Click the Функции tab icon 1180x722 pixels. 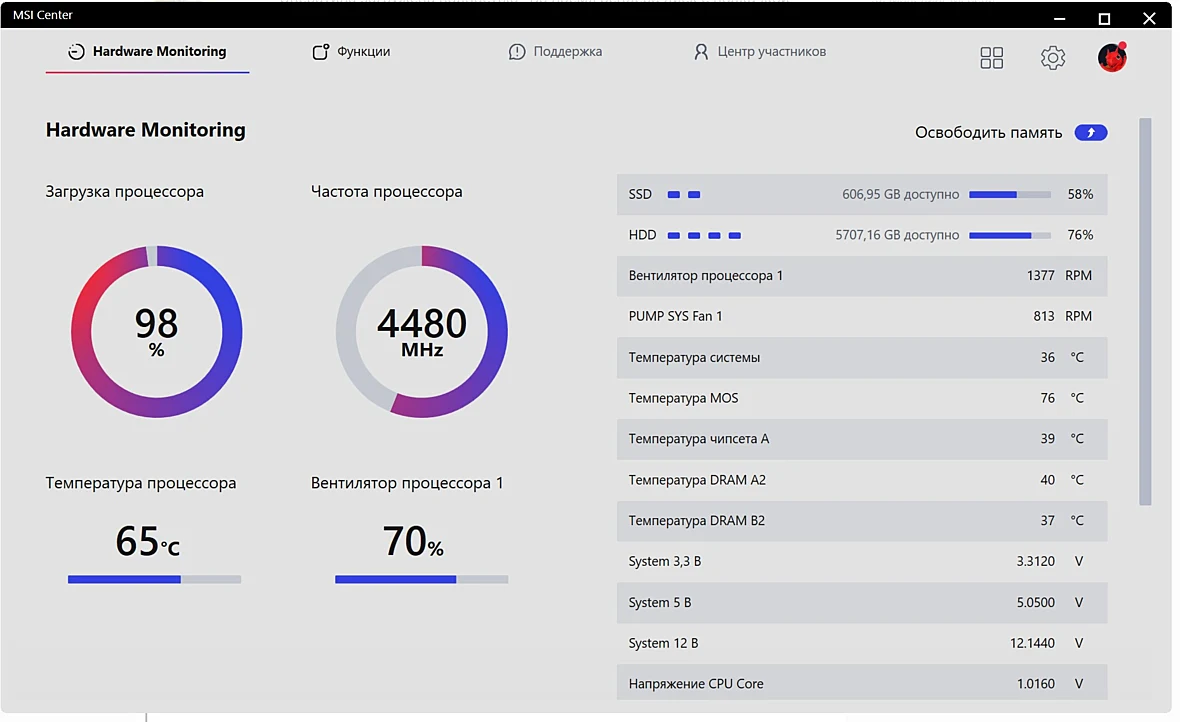tap(321, 51)
